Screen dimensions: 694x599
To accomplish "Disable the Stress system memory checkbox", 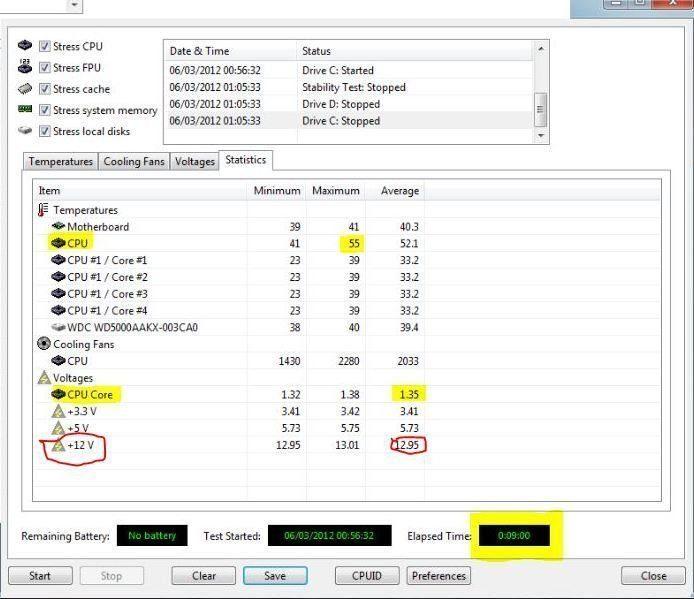I will click(44, 110).
